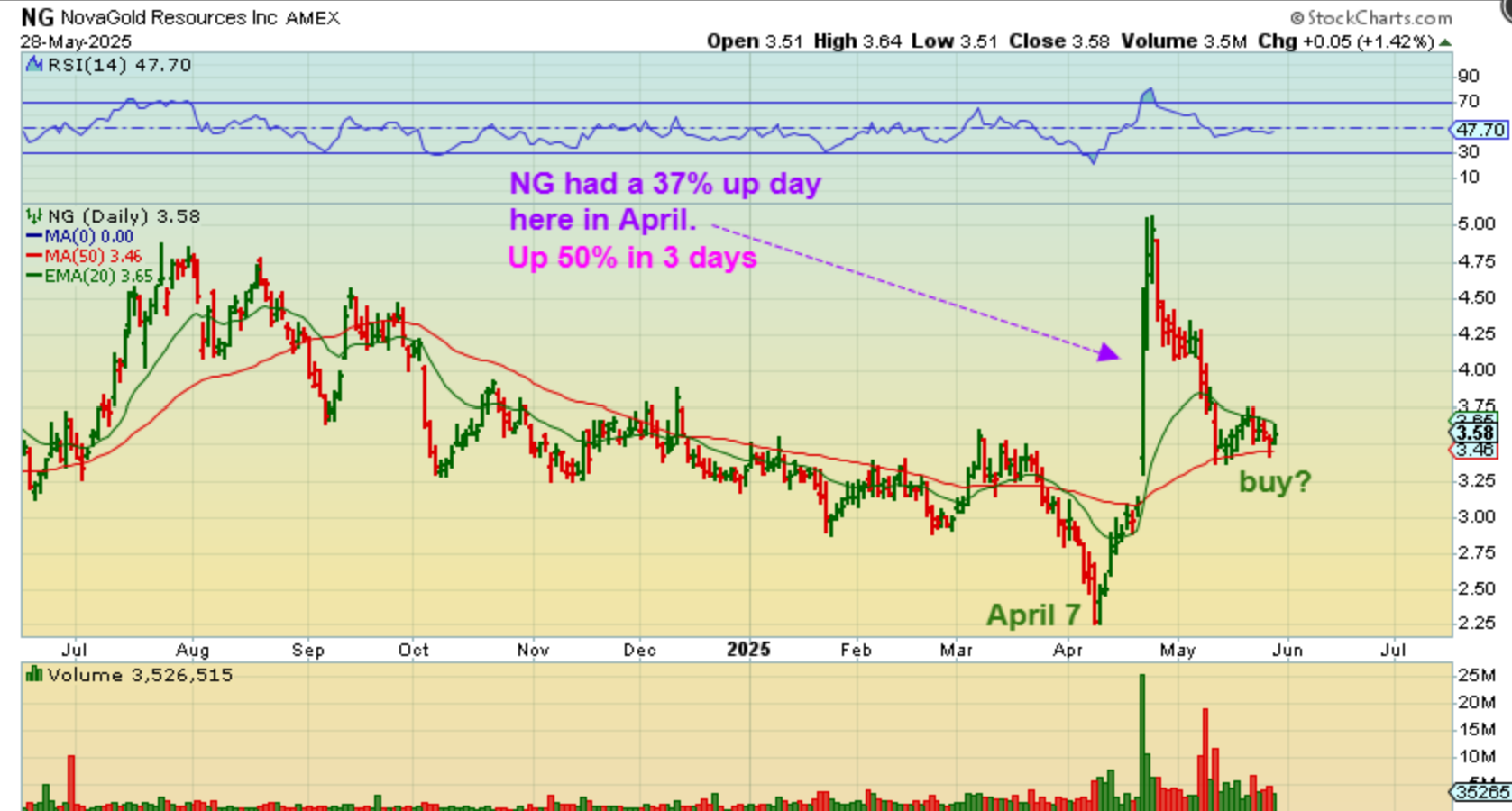
Task: Click the company name NovaGold Resources Inc
Action: [x=169, y=18]
